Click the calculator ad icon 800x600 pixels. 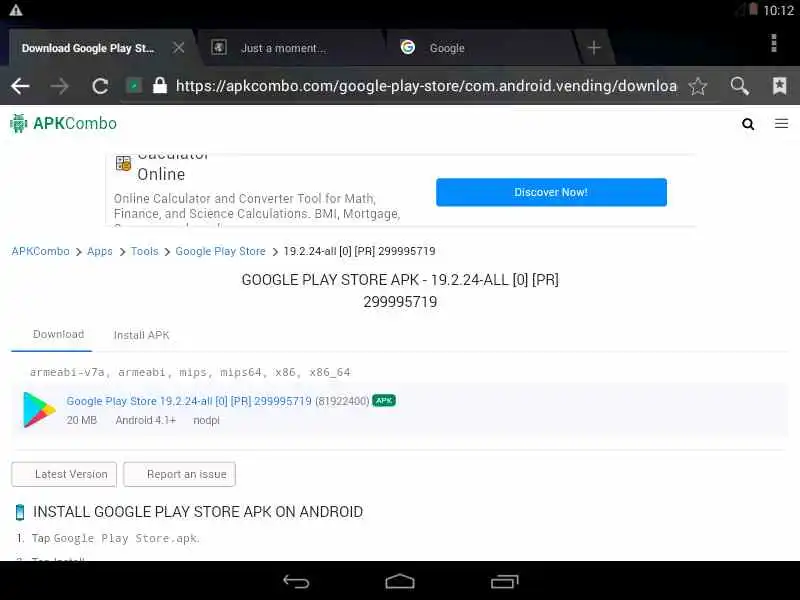pyautogui.click(x=123, y=163)
